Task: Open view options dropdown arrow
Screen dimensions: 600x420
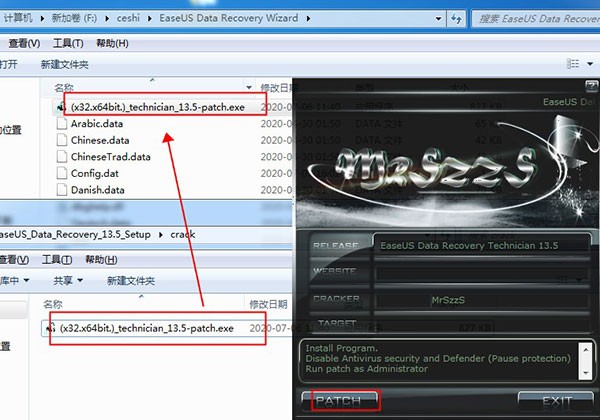Action: (x=590, y=63)
